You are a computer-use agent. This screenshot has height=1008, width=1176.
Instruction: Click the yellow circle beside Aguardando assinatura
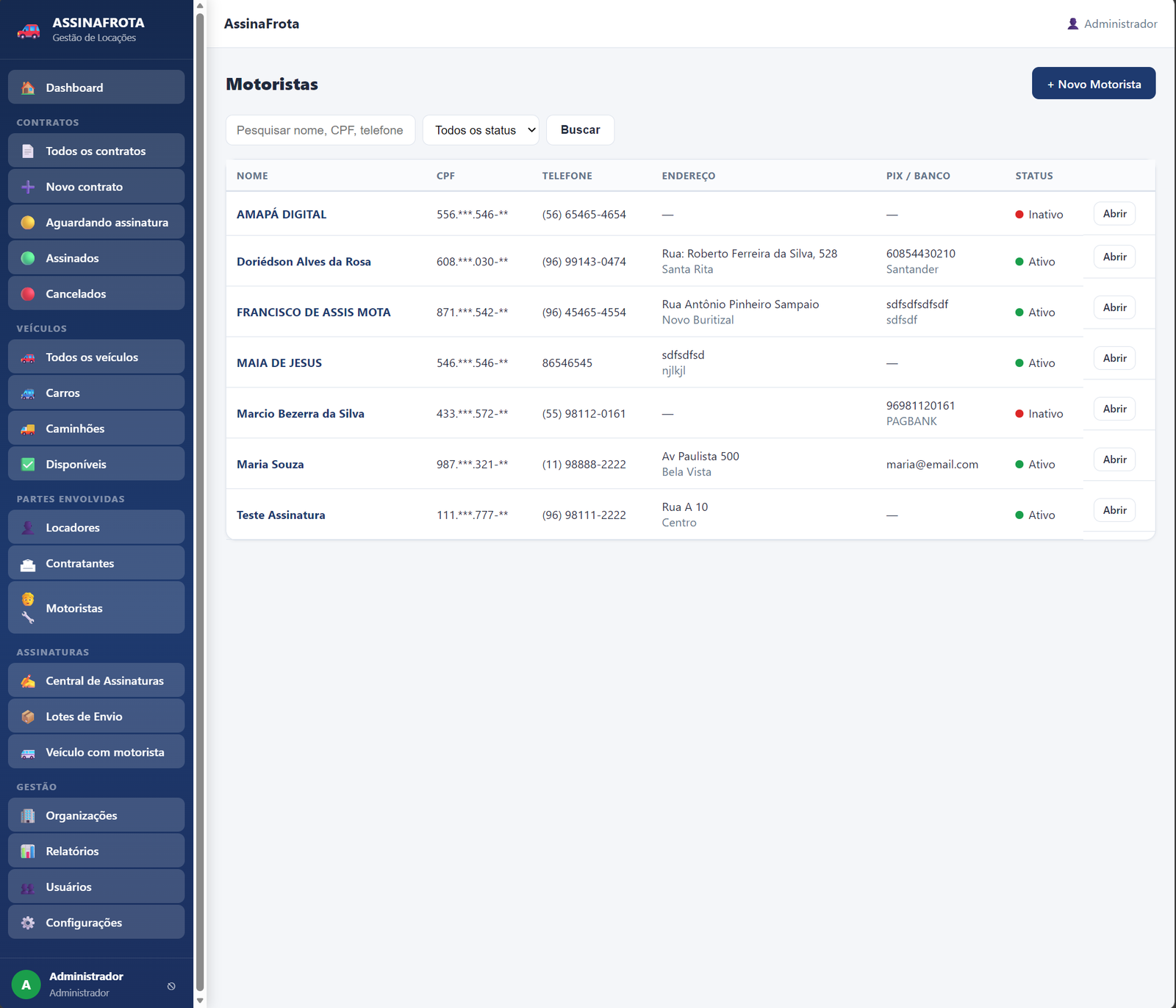point(28,223)
